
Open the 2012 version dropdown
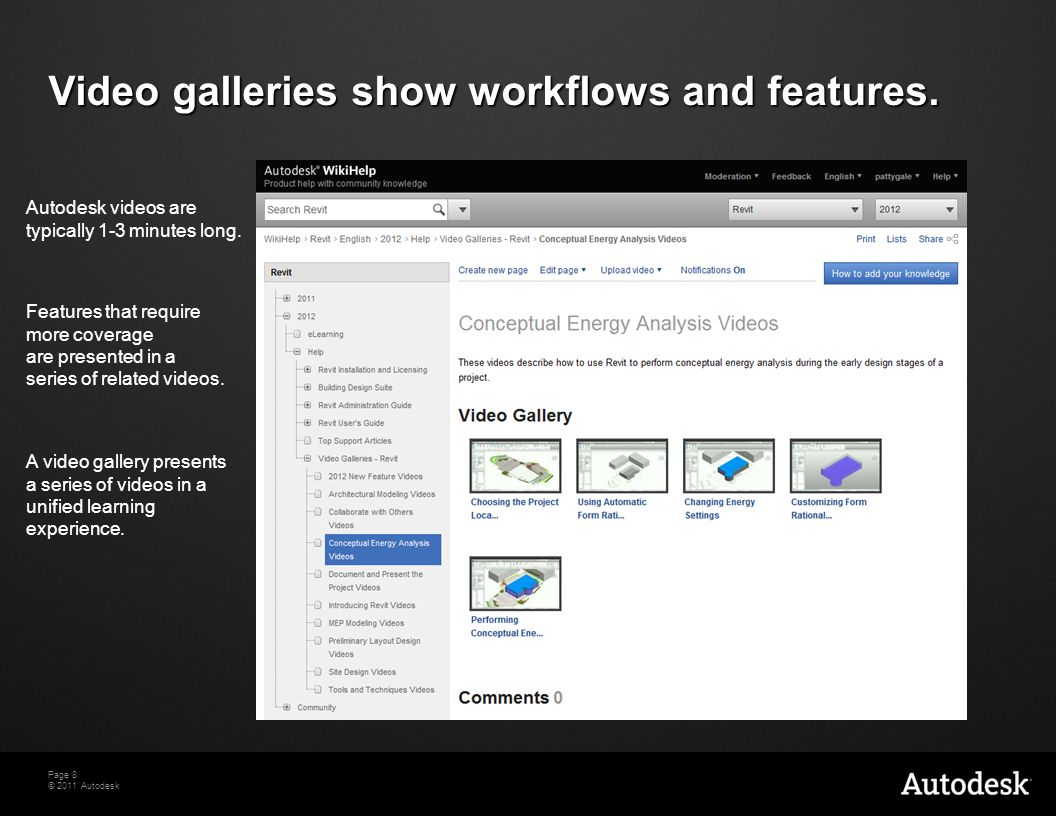pos(916,209)
